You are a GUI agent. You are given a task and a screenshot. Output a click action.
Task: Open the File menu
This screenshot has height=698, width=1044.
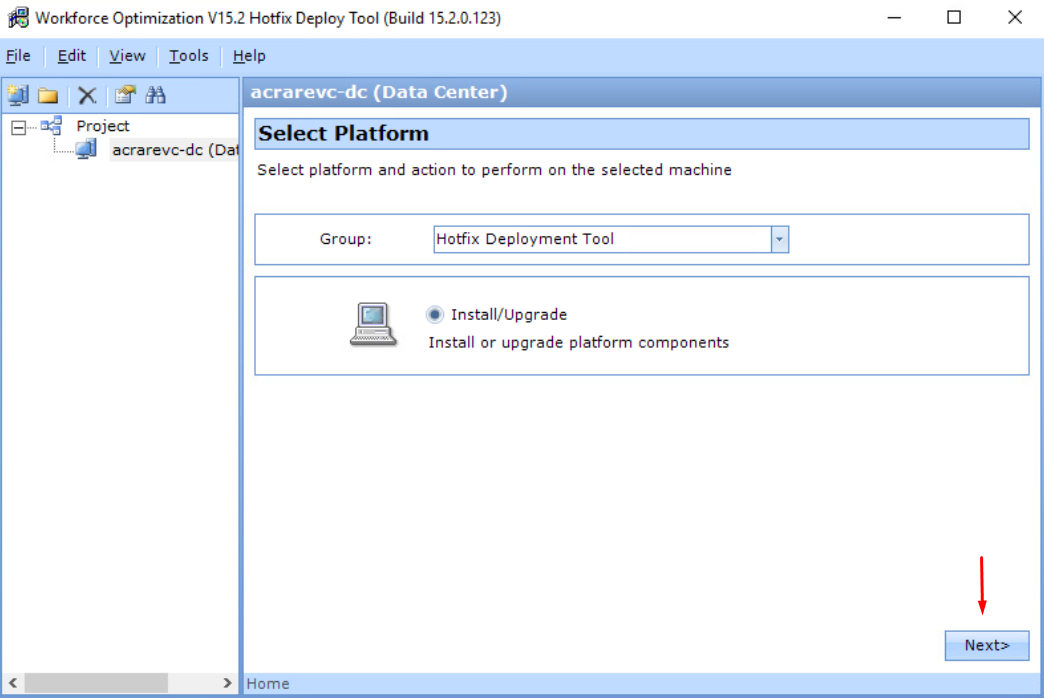(x=18, y=56)
